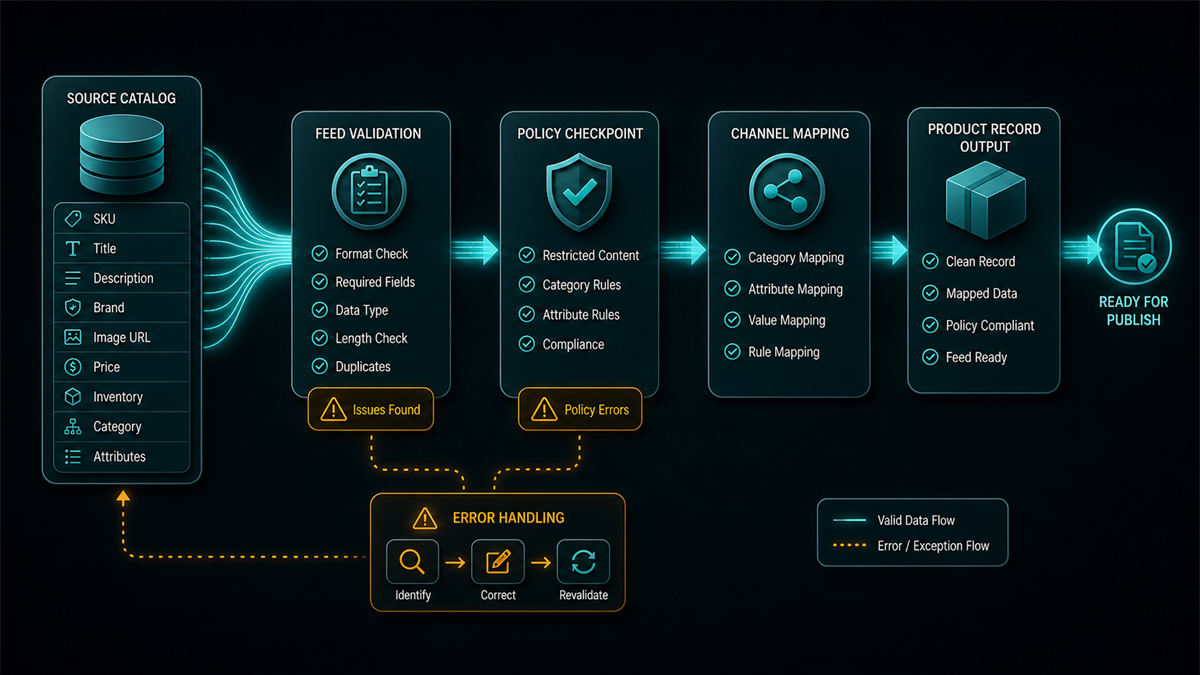The image size is (1200, 675).
Task: Click the Brand shield icon
Action: [73, 308]
